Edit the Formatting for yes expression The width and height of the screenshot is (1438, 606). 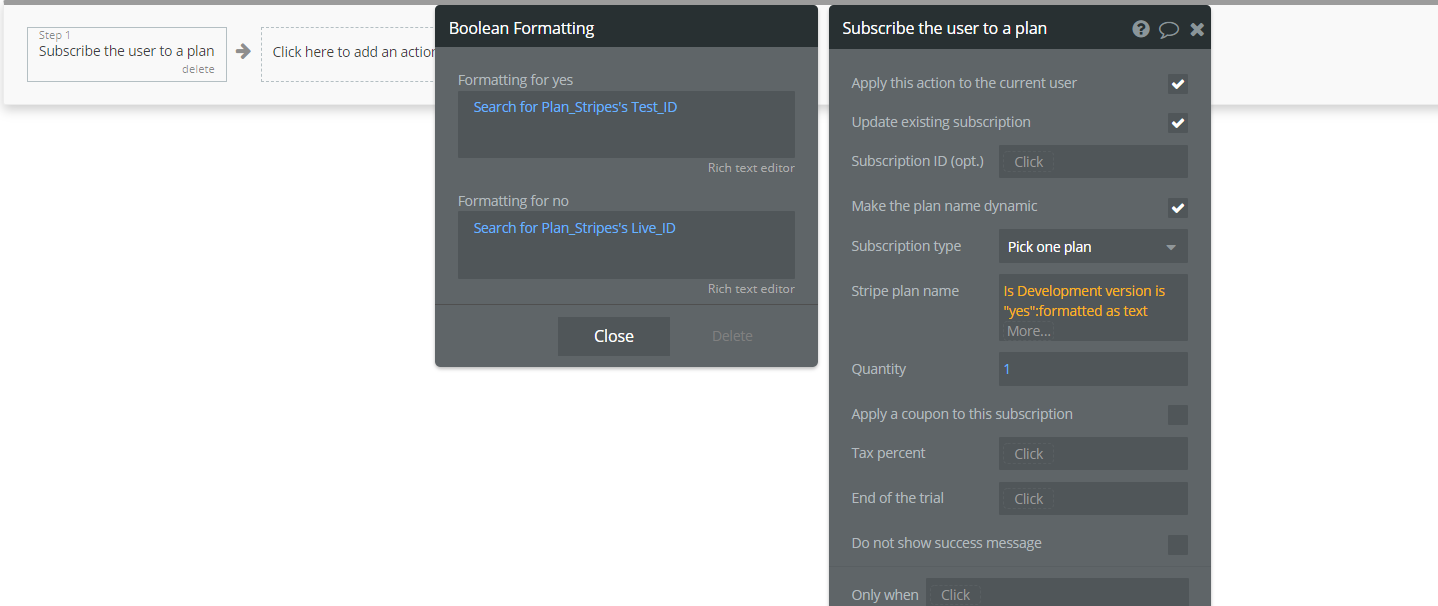point(626,124)
